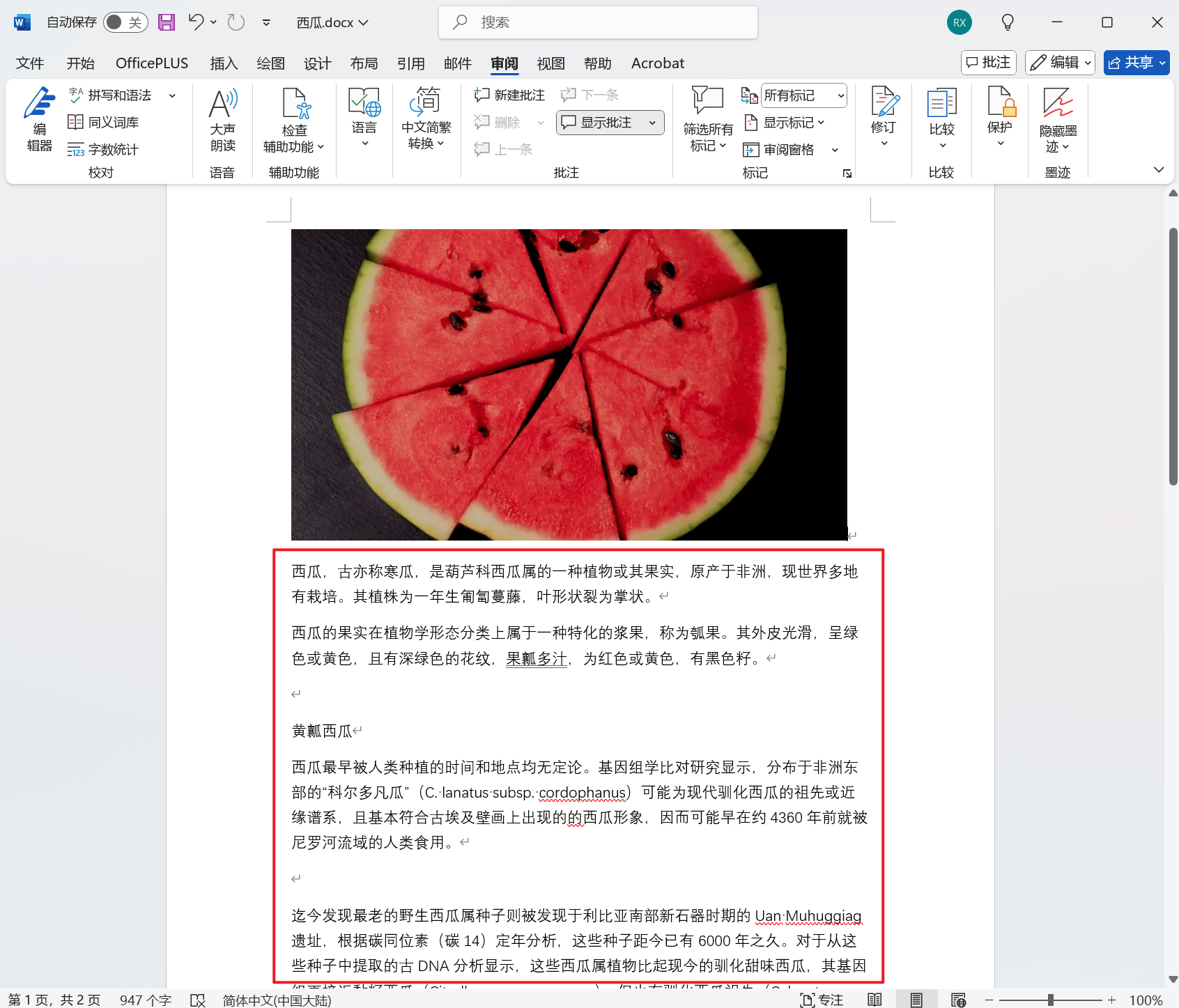This screenshot has width=1179, height=1008.
Task: Open the Acrobat ribbon tab
Action: tap(657, 63)
